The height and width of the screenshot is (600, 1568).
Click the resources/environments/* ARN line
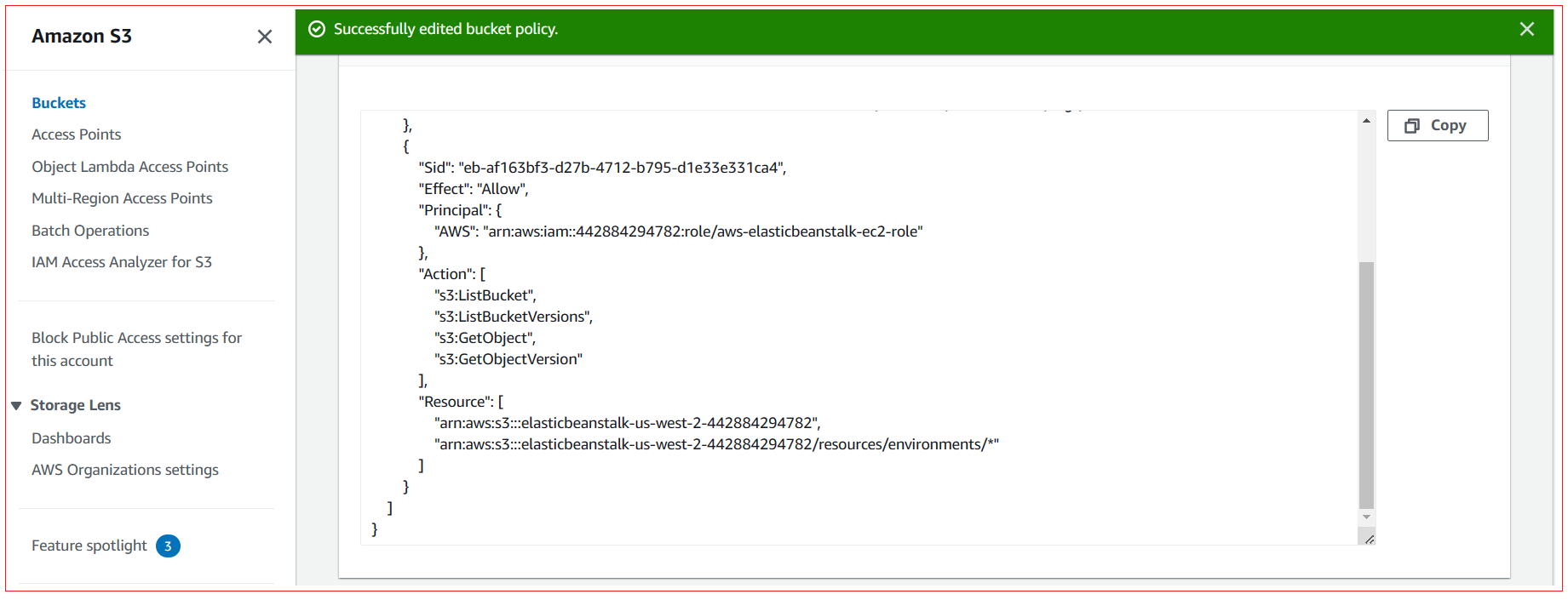[x=716, y=444]
